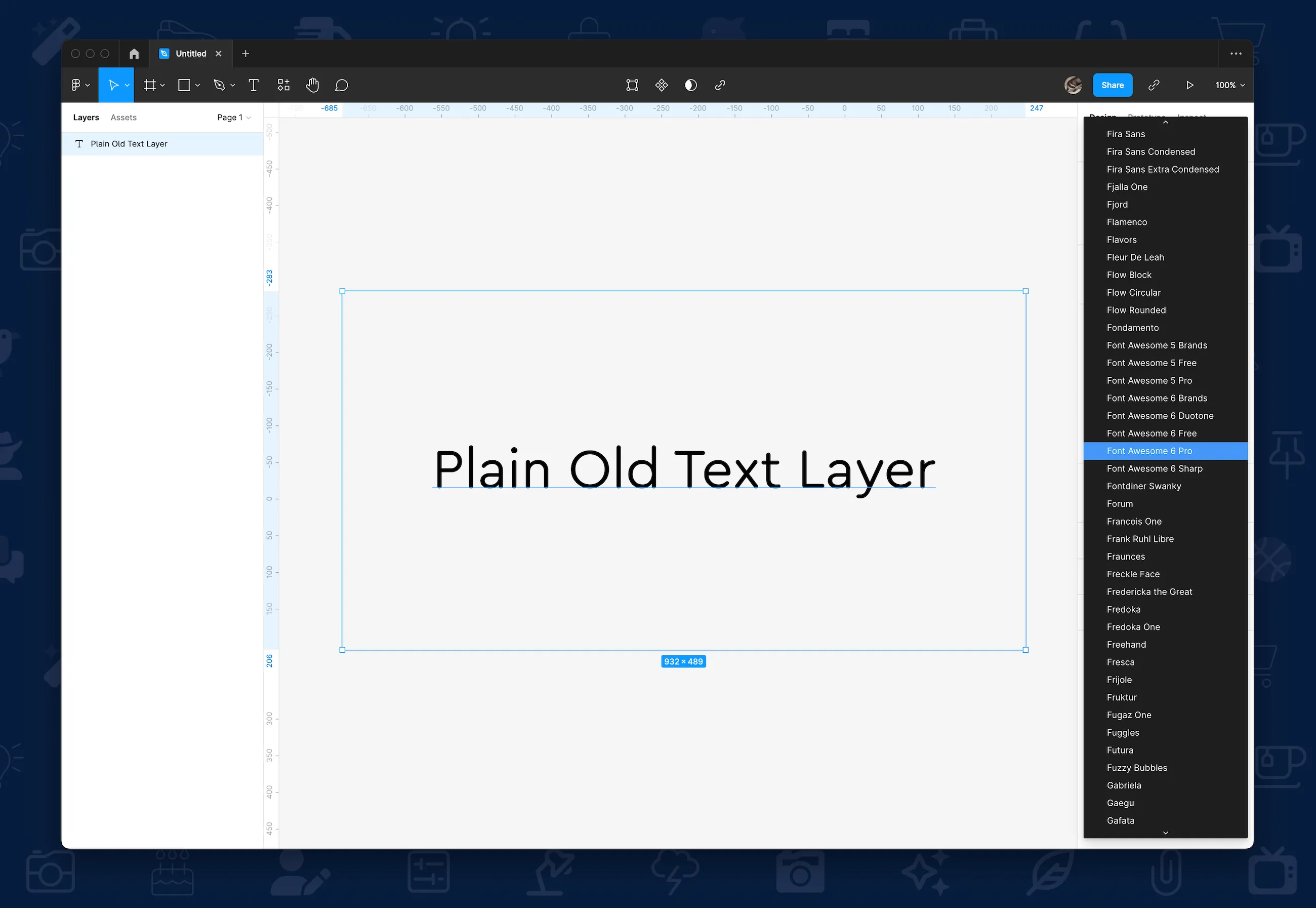The image size is (1316, 908).
Task: Click the Create component icon
Action: pyautogui.click(x=662, y=85)
